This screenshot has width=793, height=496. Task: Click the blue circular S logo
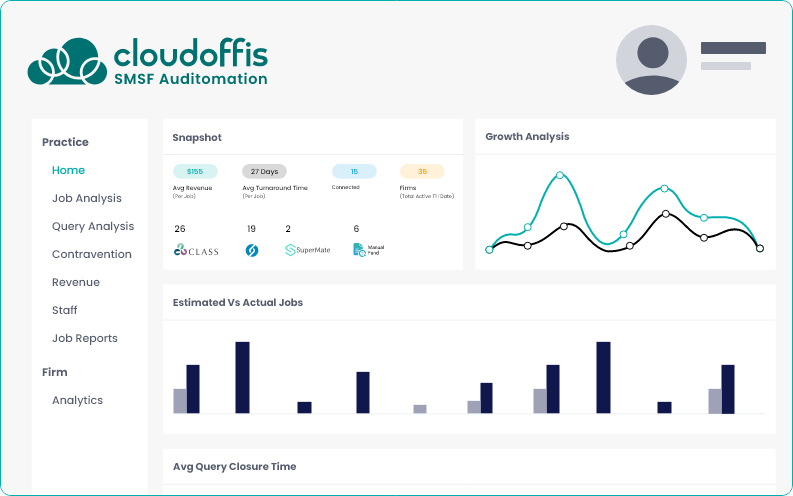(x=252, y=250)
